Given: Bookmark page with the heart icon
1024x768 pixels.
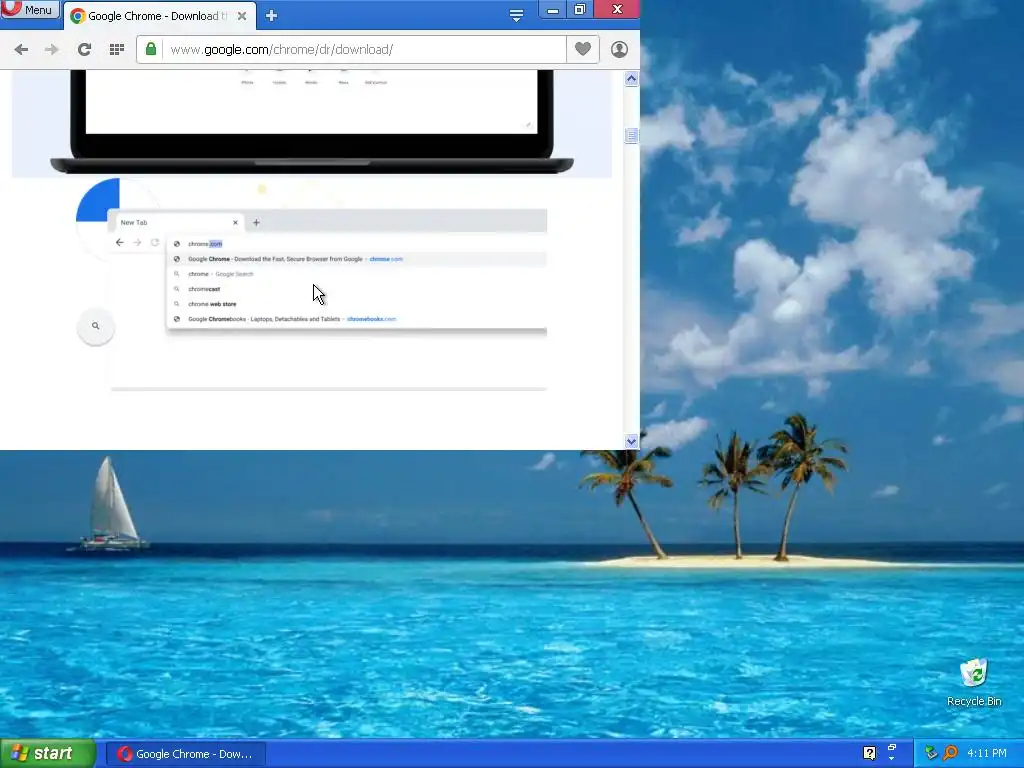Looking at the screenshot, I should (x=583, y=49).
